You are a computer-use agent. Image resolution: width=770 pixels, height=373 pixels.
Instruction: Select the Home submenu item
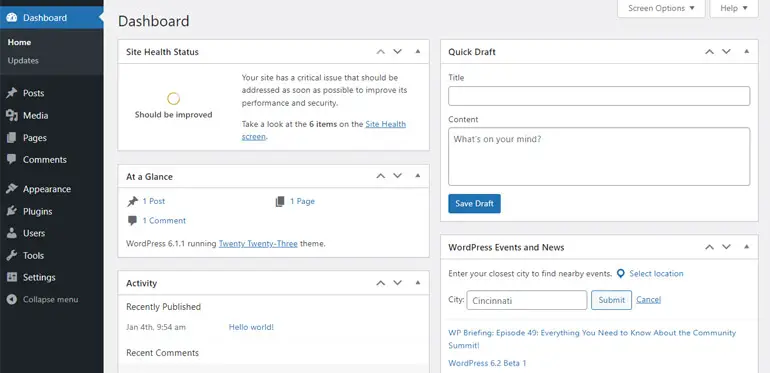click(x=19, y=42)
